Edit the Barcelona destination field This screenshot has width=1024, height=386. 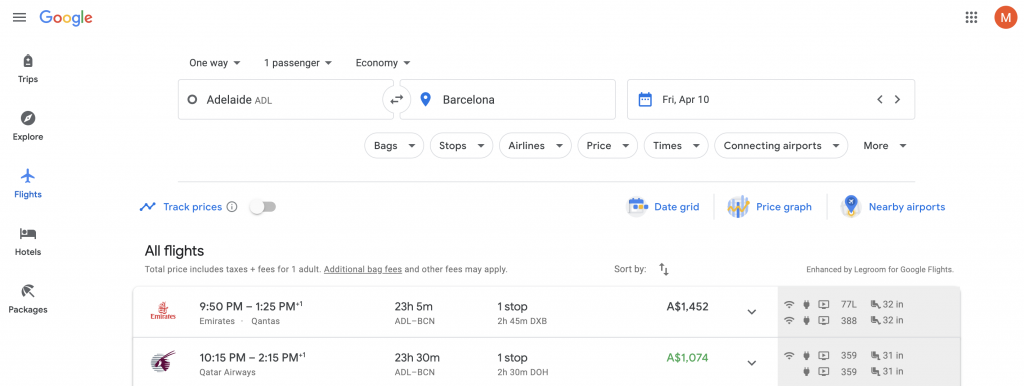click(507, 99)
